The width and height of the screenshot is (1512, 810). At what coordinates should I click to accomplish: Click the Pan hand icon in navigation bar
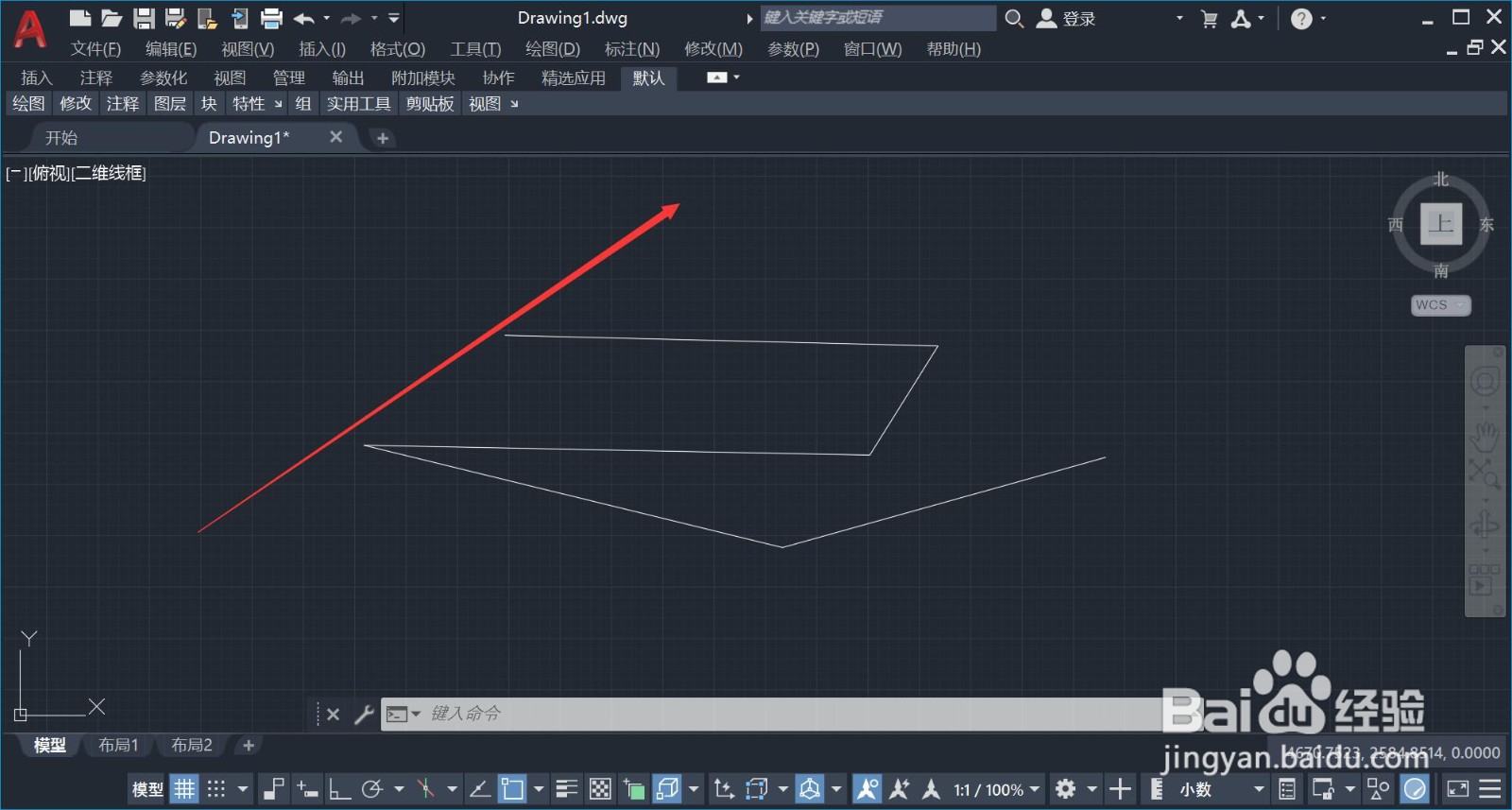click(x=1485, y=436)
